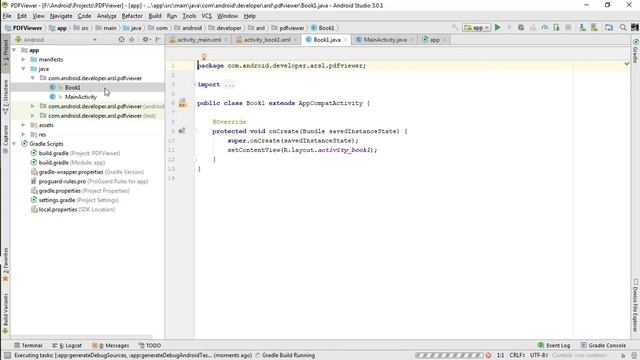Screen dimensions: 640x360
Task: Switch to activity_main.xml tab
Action: point(198,40)
